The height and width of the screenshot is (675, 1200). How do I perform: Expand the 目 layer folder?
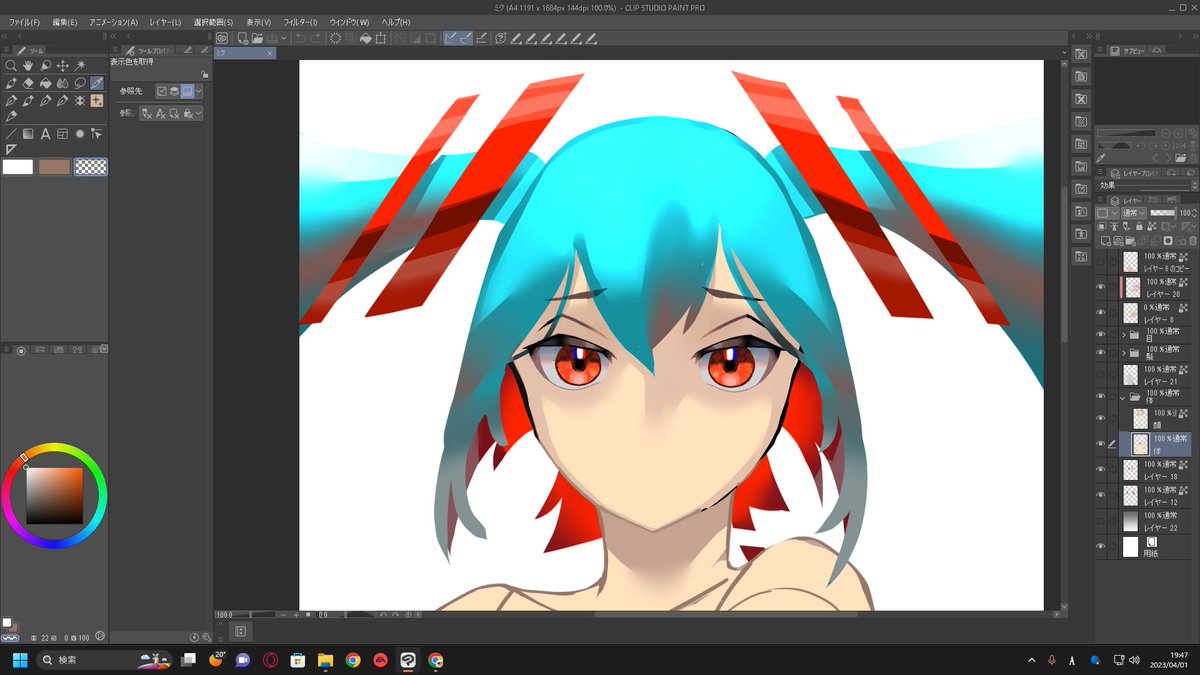point(1124,334)
